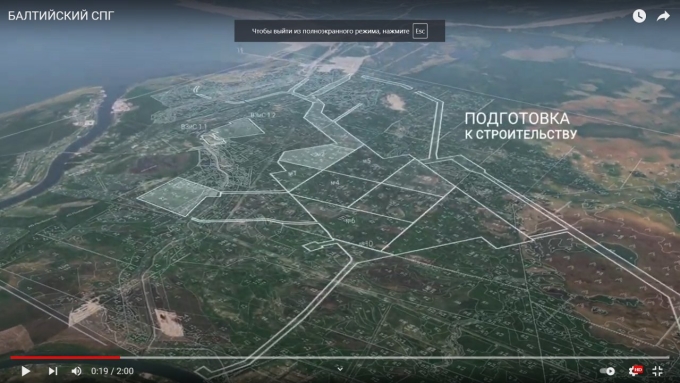Screen dimensions: 680x383
Task: Click the 0:19 / 2:00 time display
Action: [x=112, y=371]
